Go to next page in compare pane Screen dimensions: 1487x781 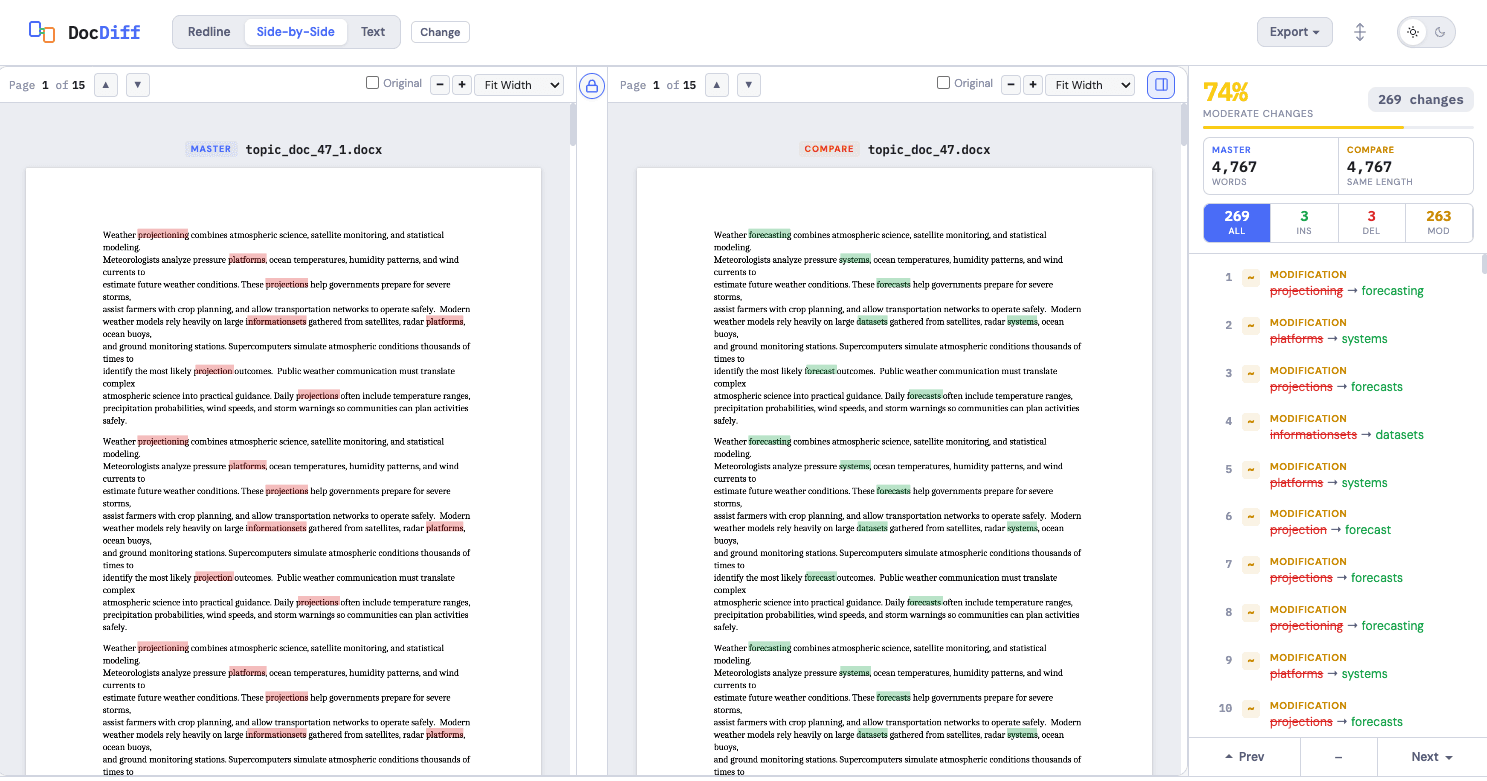pos(748,85)
